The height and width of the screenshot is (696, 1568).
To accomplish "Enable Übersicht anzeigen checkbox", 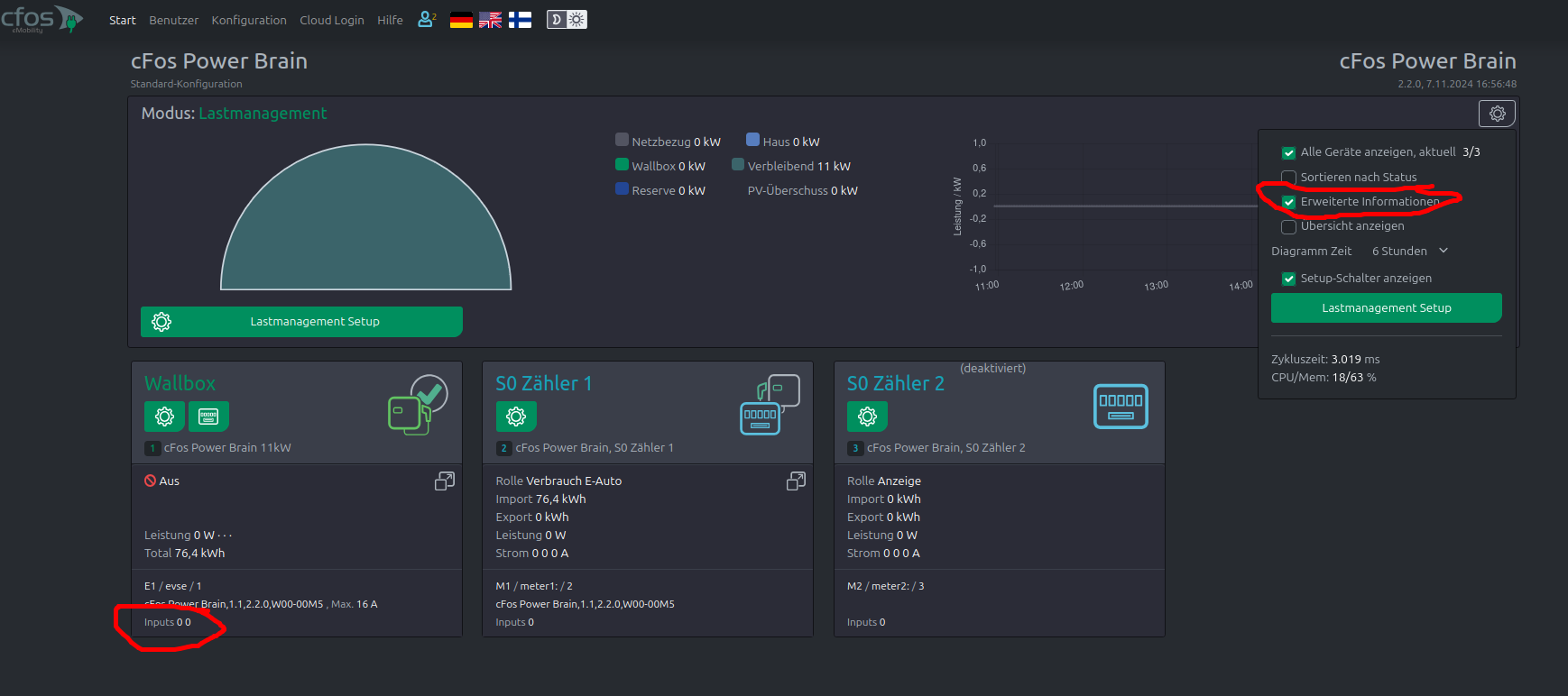I will point(1288,227).
